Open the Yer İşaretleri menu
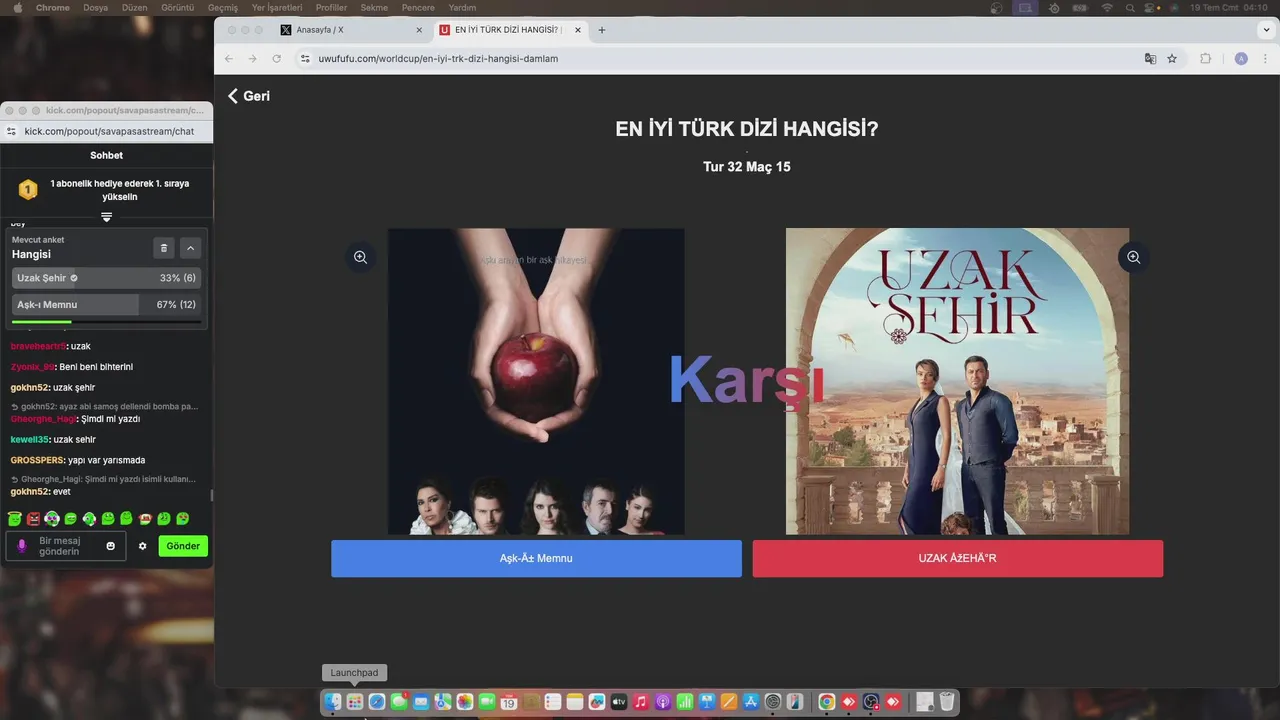Viewport: 1280px width, 720px height. [x=277, y=7]
